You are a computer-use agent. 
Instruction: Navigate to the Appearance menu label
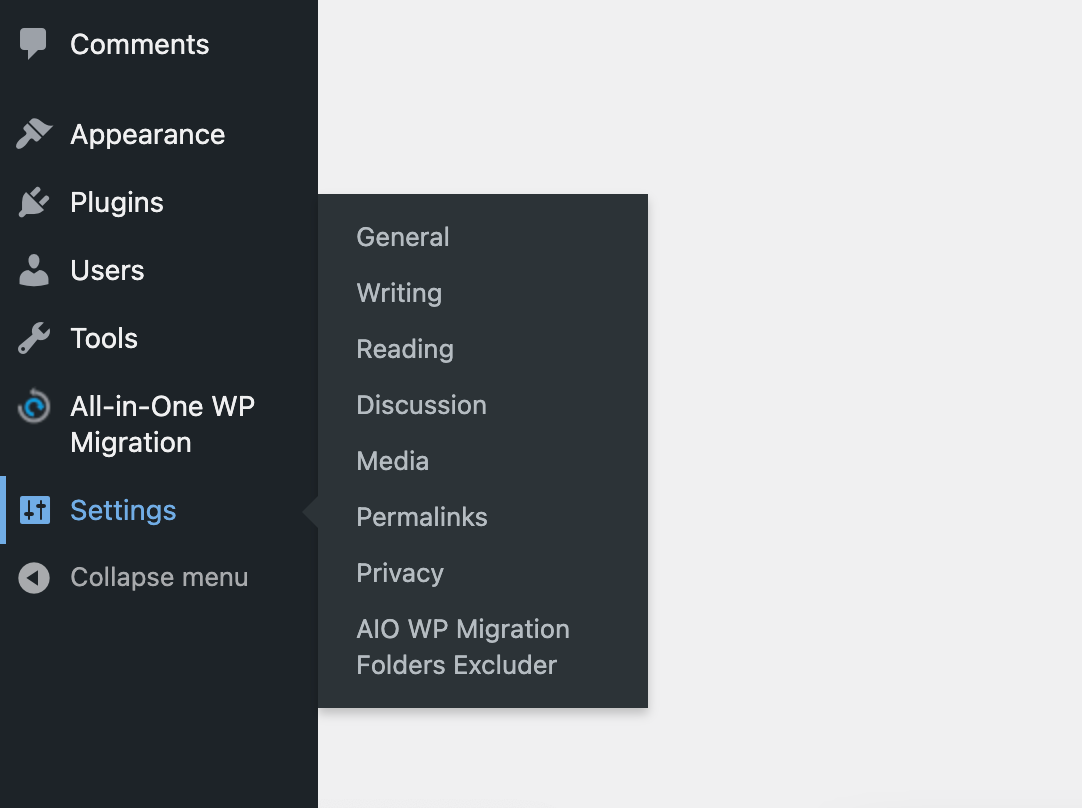click(148, 134)
